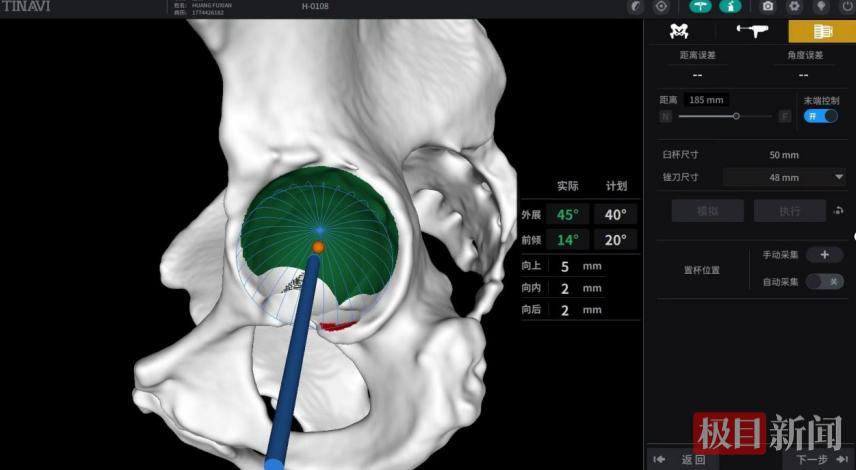Screen dimensions: 856x470
Task: Click the 返回 back button
Action: (x=682, y=459)
